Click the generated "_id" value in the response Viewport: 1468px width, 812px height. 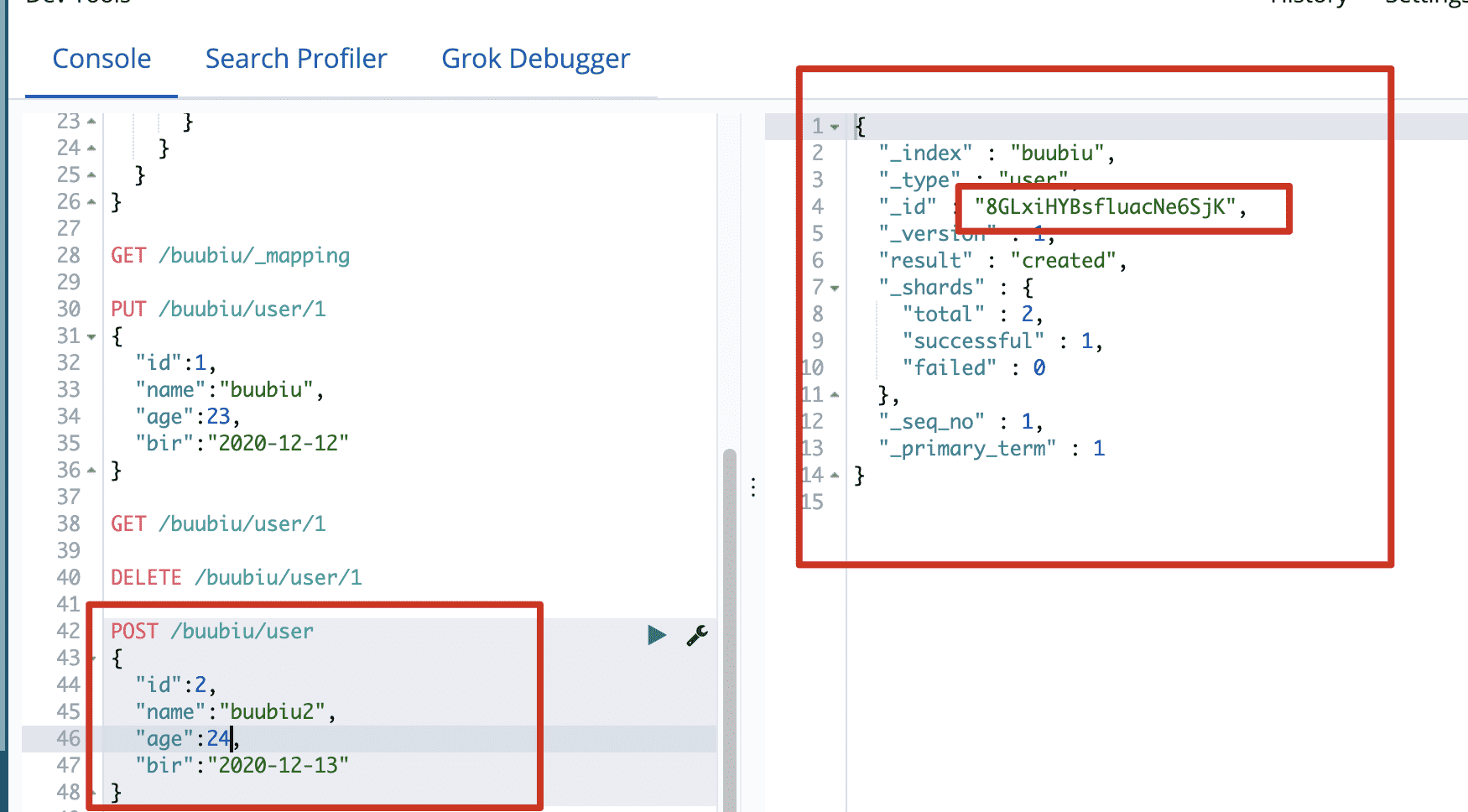(x=1105, y=207)
